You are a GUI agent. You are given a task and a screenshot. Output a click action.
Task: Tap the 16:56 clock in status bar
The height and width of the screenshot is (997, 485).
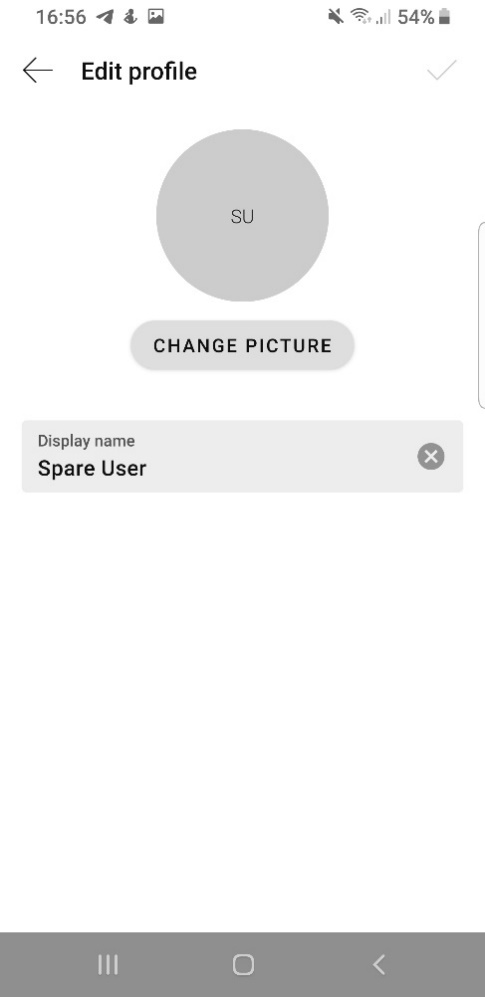61,17
